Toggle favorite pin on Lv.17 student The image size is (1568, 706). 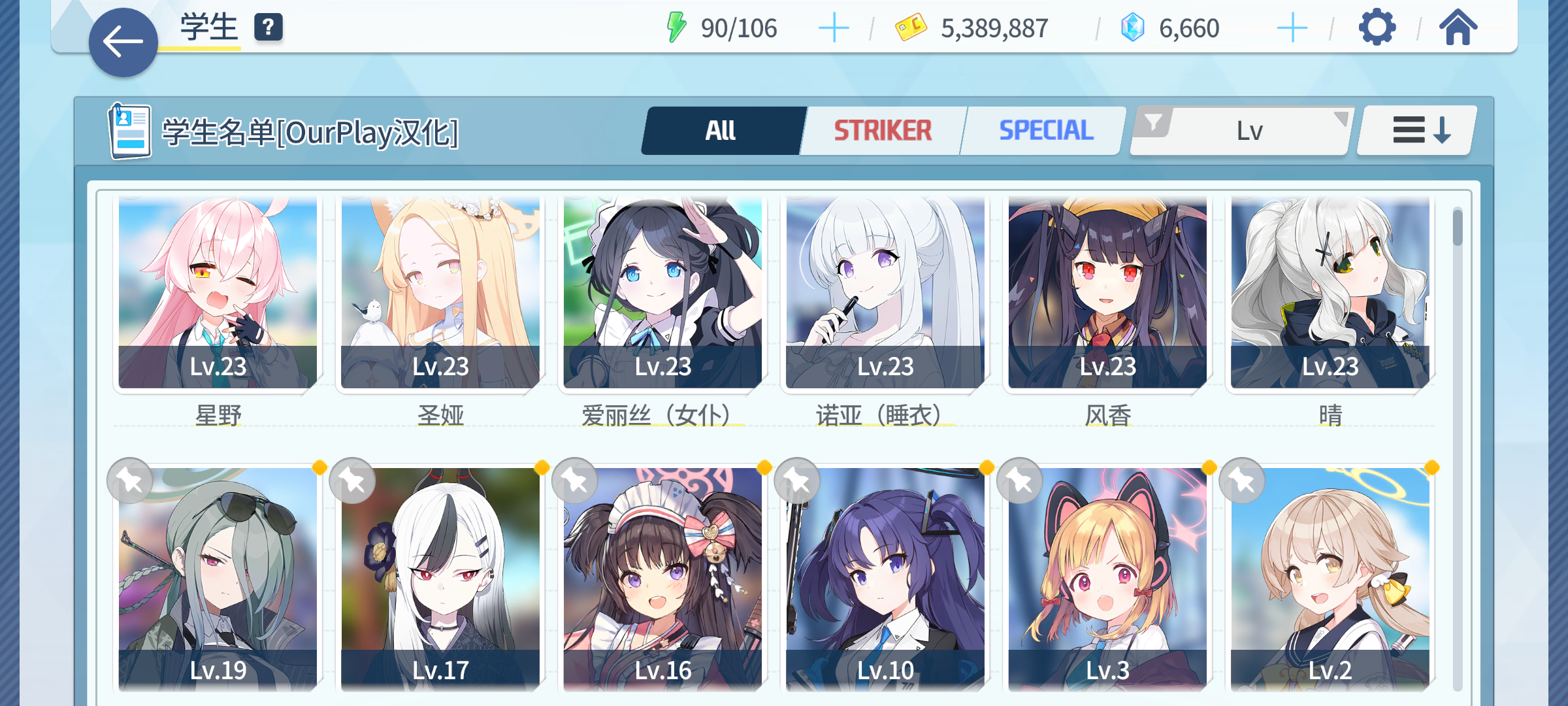pos(353,480)
